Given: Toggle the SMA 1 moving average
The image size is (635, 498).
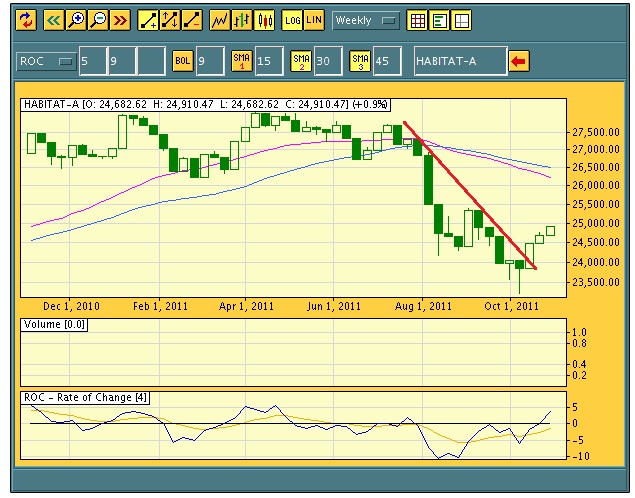Looking at the screenshot, I should (x=241, y=62).
